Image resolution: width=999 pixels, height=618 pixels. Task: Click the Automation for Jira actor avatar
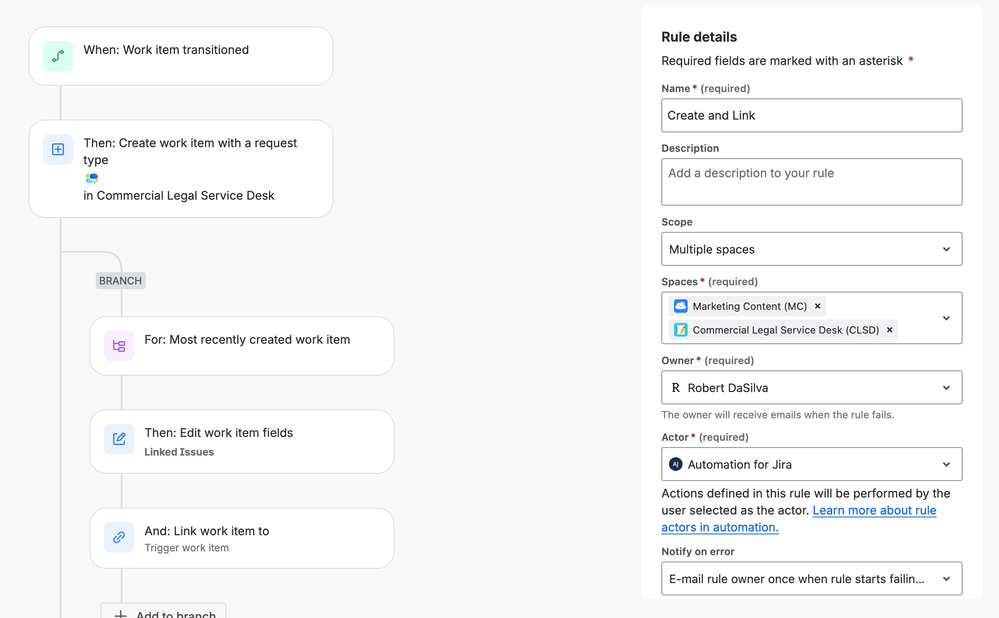(676, 464)
